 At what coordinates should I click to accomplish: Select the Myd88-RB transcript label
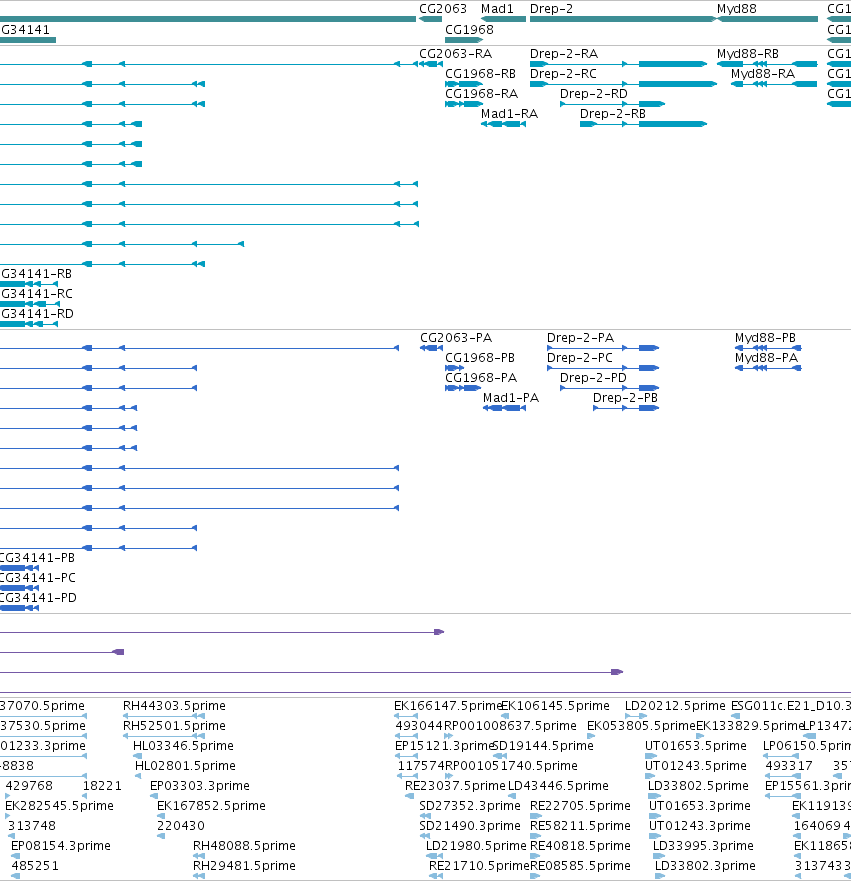[748, 54]
